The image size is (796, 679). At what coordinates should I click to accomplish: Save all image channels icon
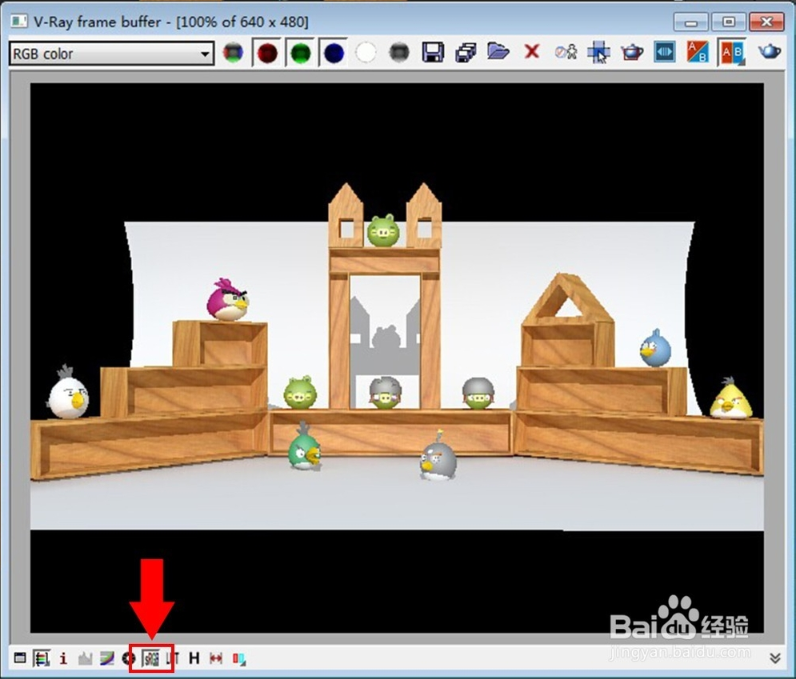pos(466,52)
